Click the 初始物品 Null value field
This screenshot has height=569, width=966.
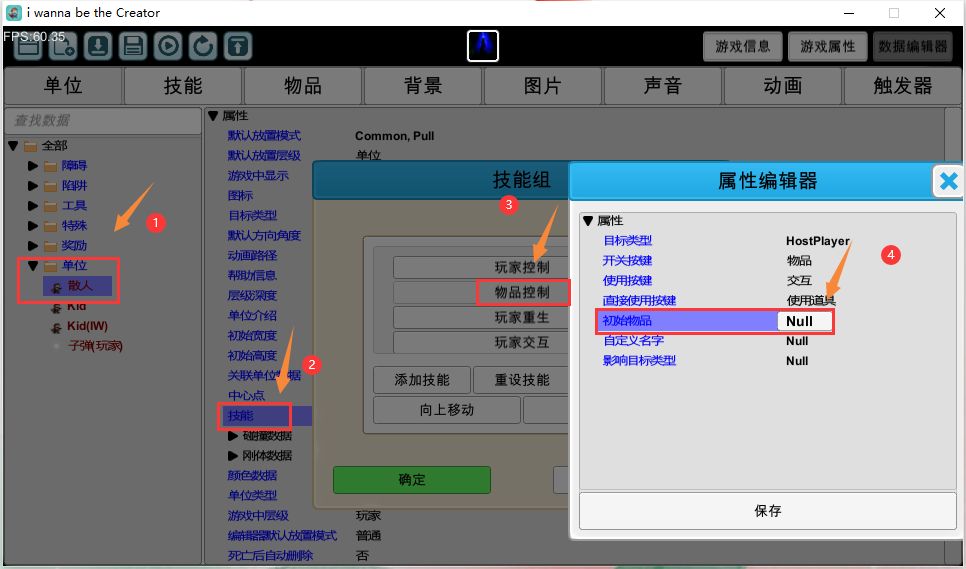click(x=804, y=321)
